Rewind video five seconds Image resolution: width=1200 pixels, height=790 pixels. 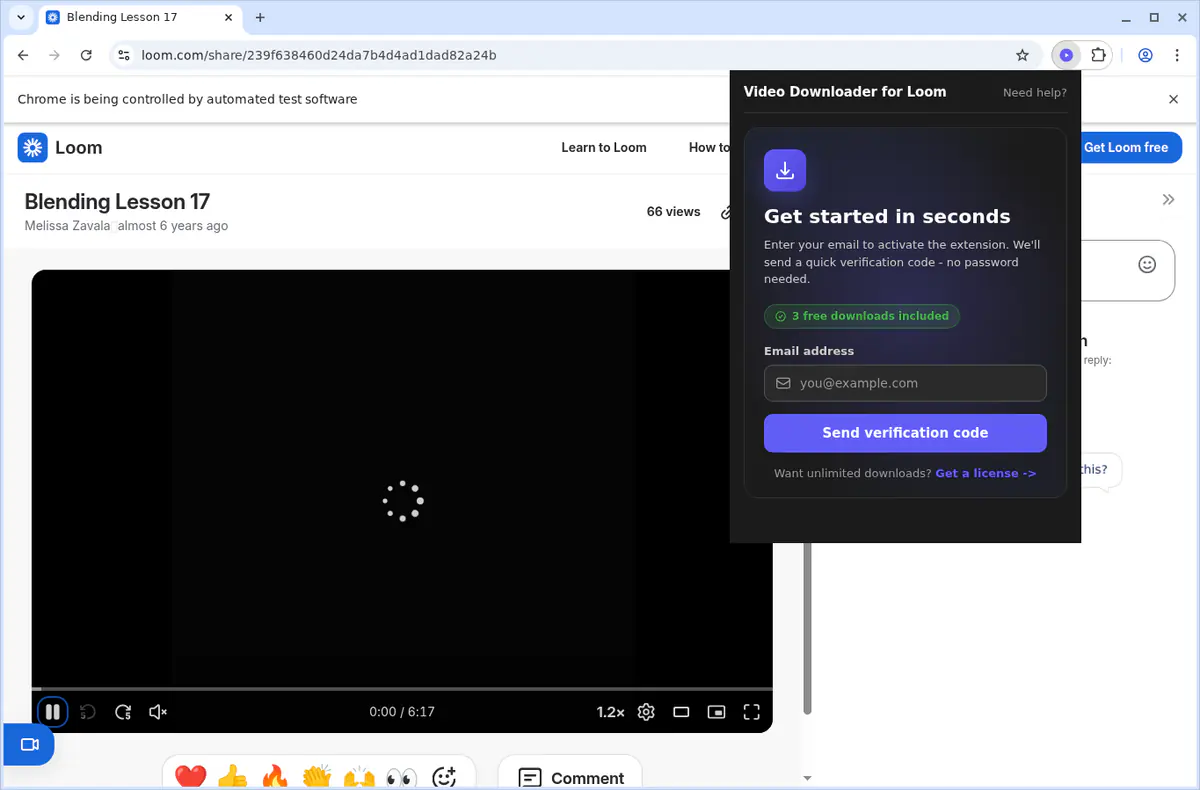point(88,712)
